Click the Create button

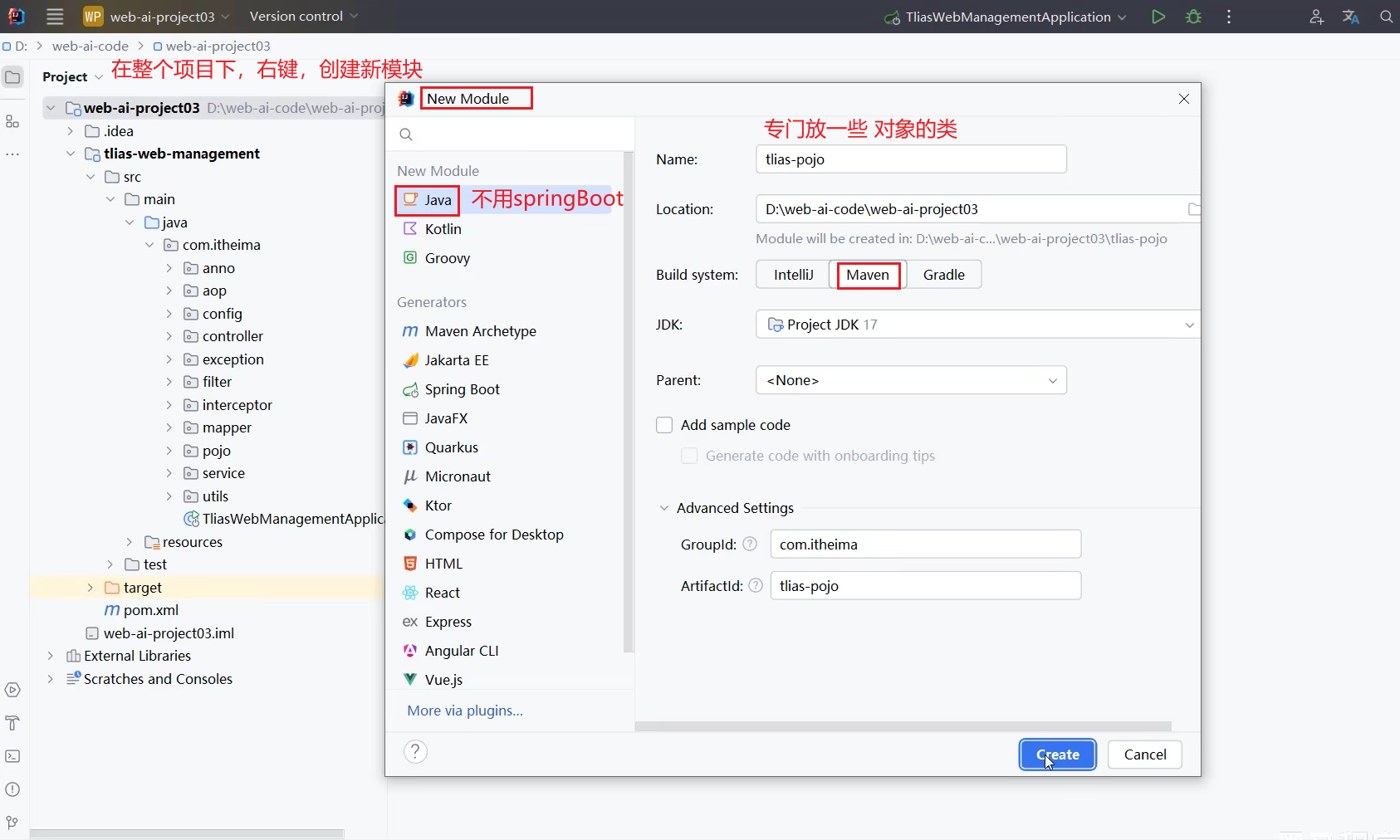pyautogui.click(x=1058, y=755)
